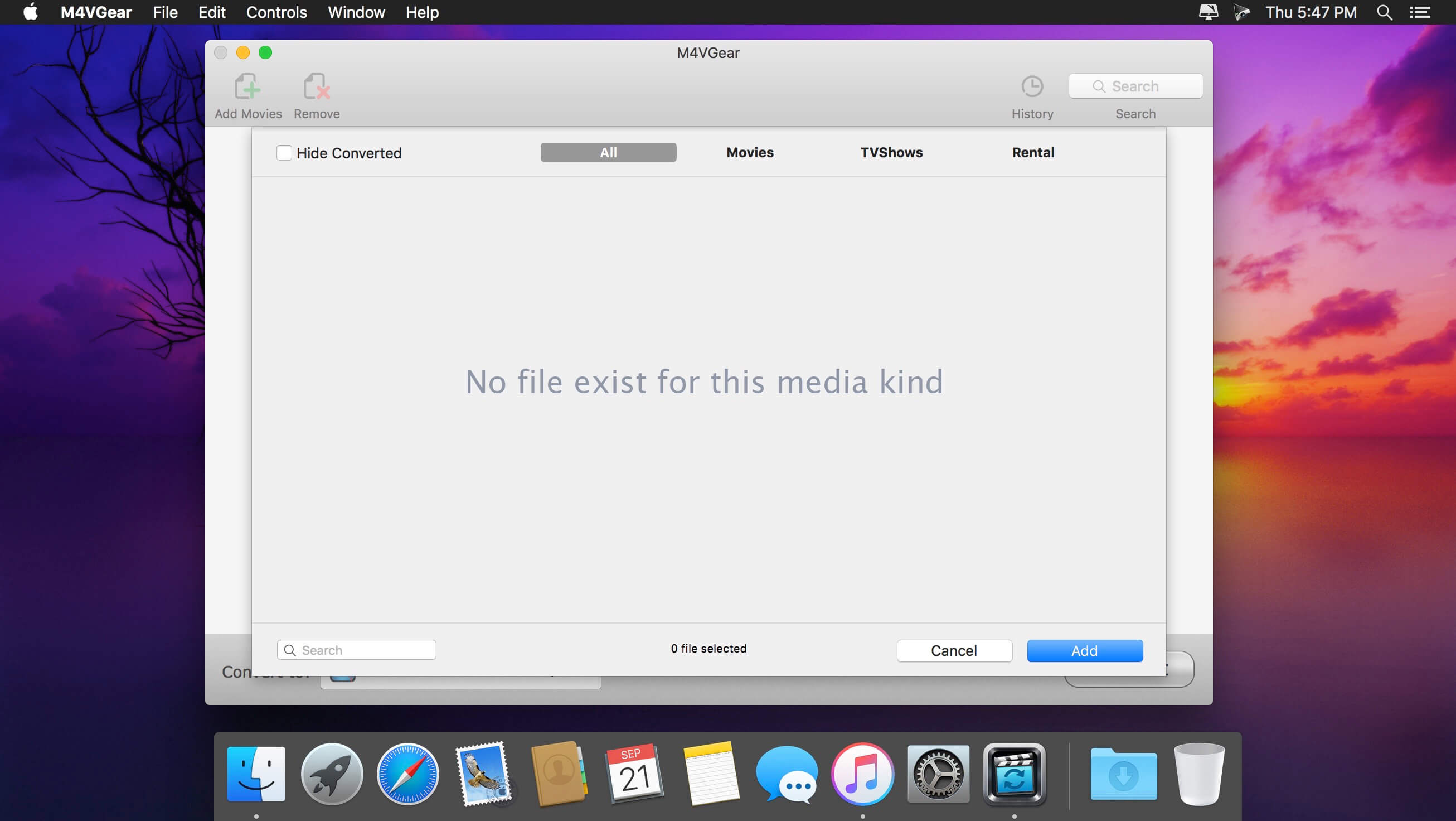Enable the Hide Converted checkbox

[284, 153]
